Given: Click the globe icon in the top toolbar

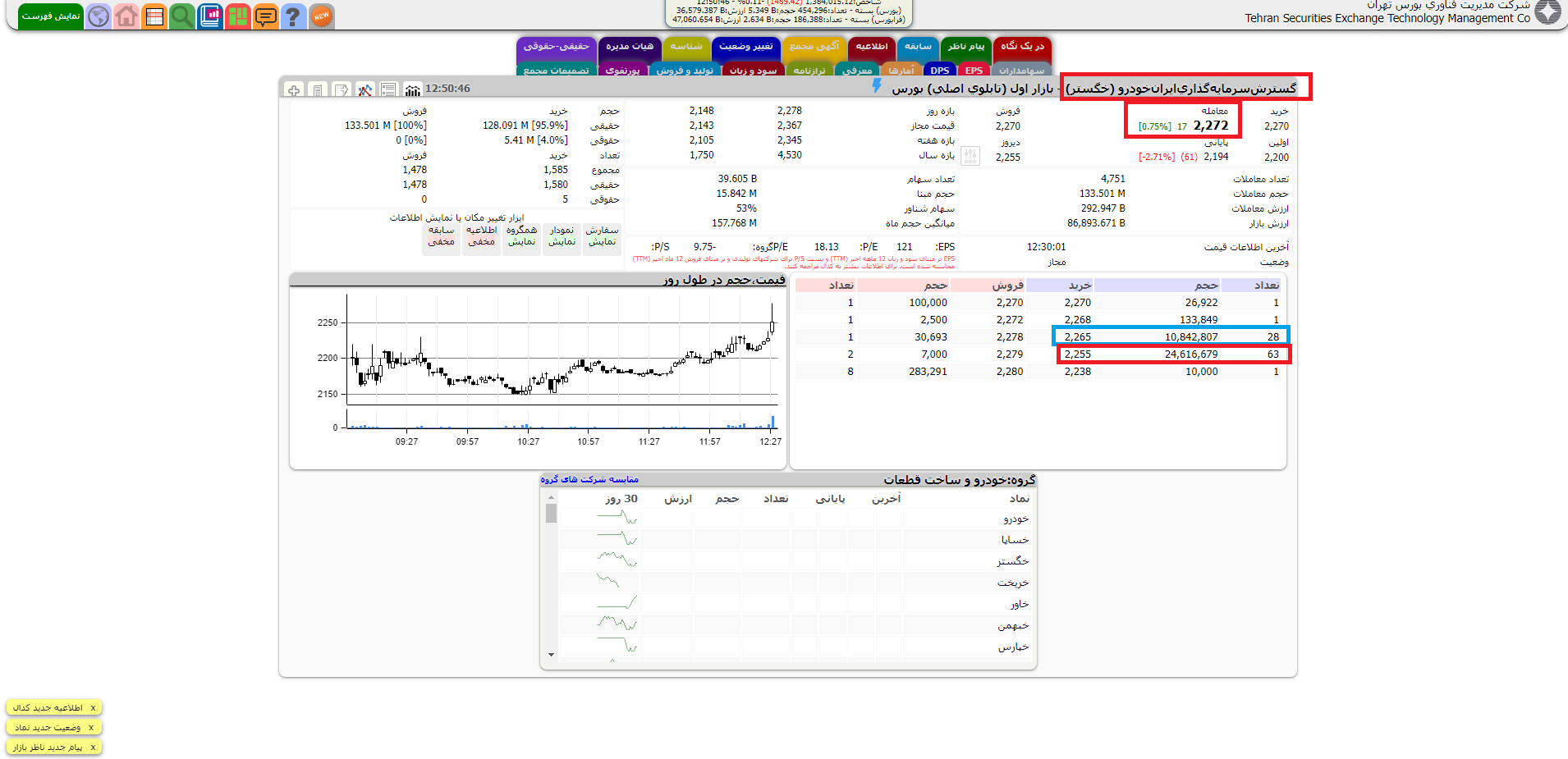Looking at the screenshot, I should point(99,16).
